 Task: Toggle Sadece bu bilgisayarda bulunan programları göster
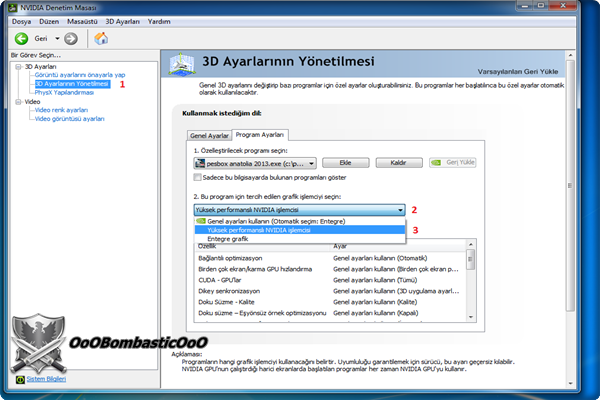tap(197, 177)
